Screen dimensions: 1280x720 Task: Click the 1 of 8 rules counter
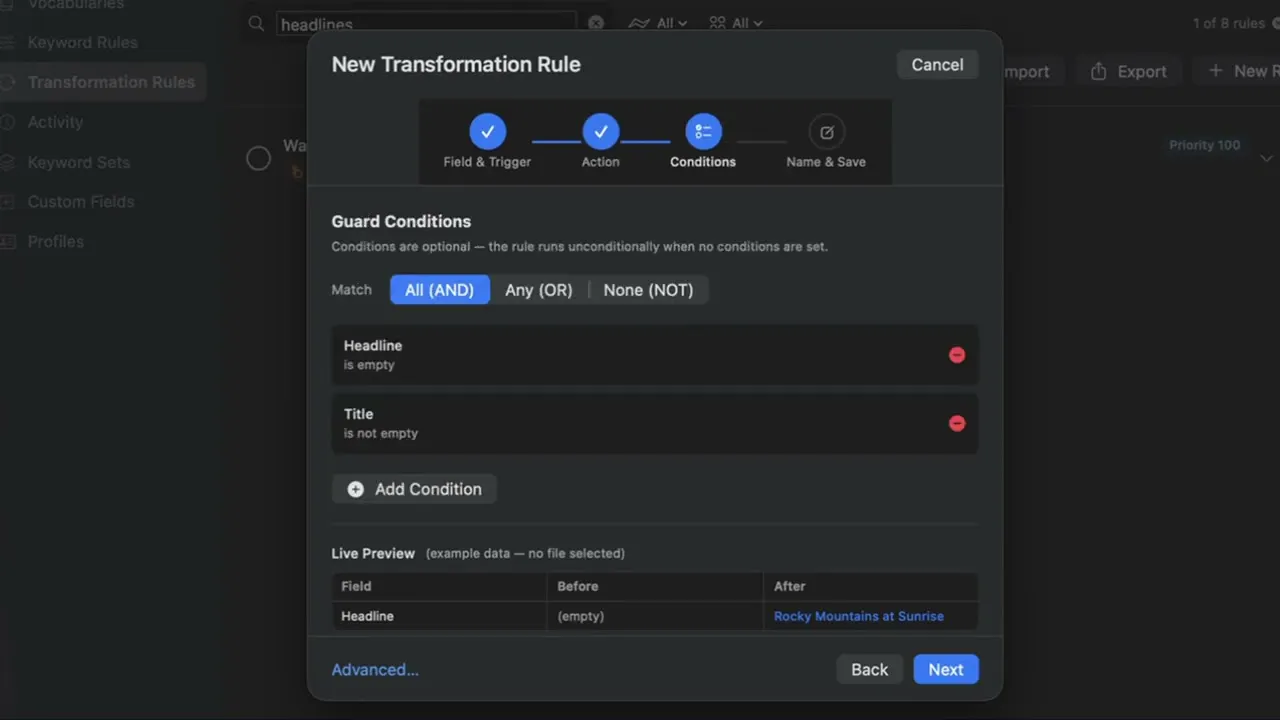(1229, 23)
